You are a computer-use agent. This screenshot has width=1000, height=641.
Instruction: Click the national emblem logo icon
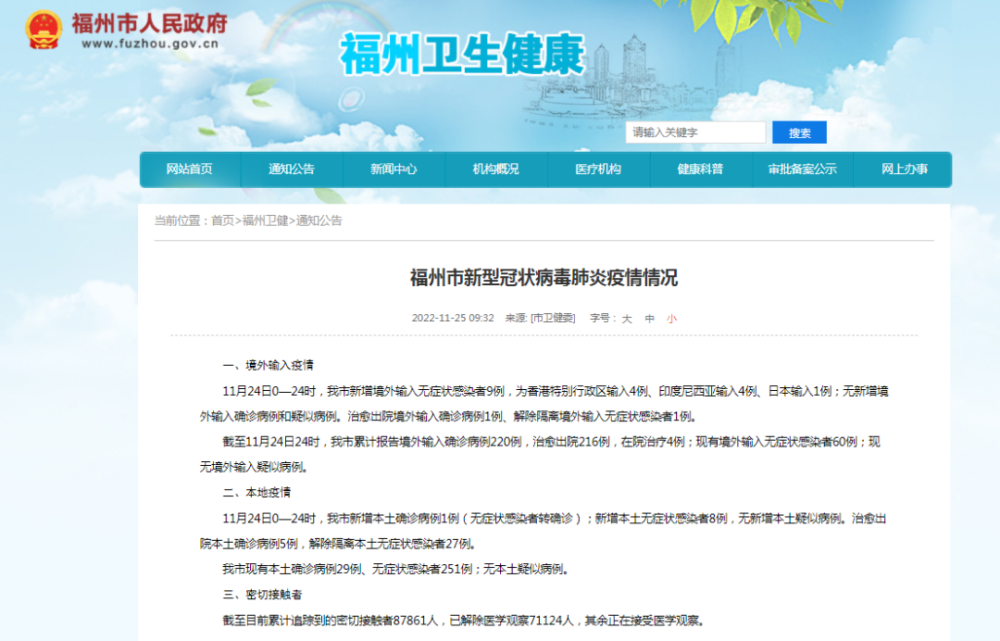coord(43,29)
